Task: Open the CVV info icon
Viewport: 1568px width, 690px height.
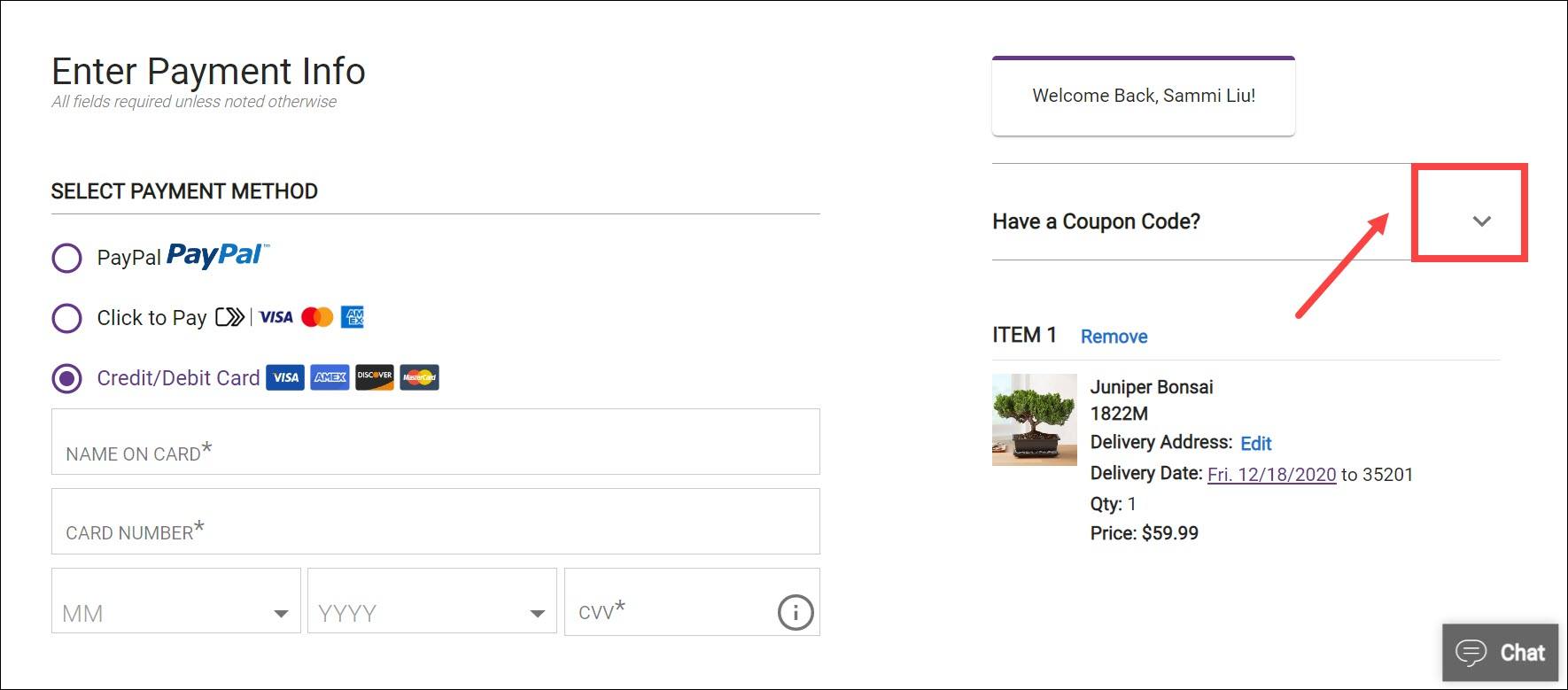Action: pos(796,612)
